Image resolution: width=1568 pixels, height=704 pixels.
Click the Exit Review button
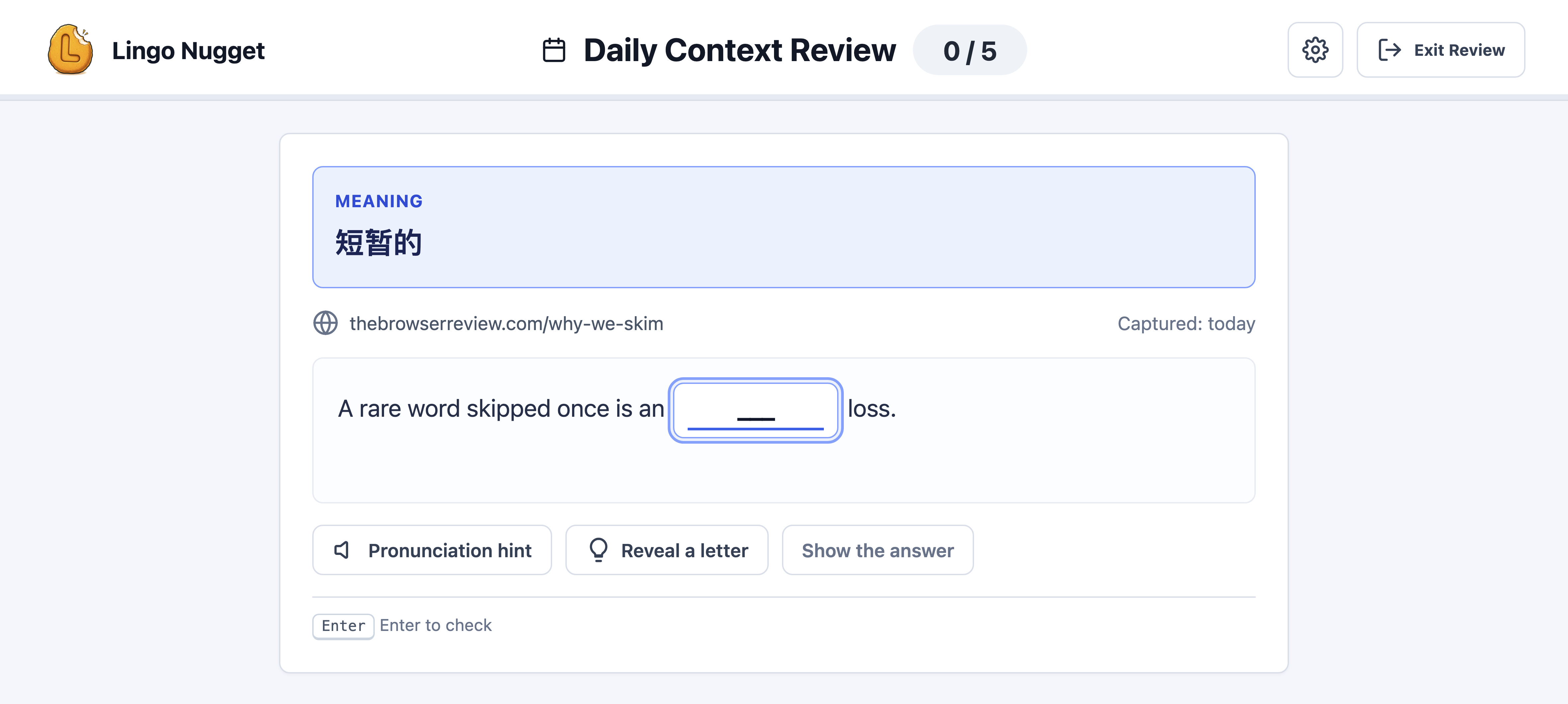1440,50
